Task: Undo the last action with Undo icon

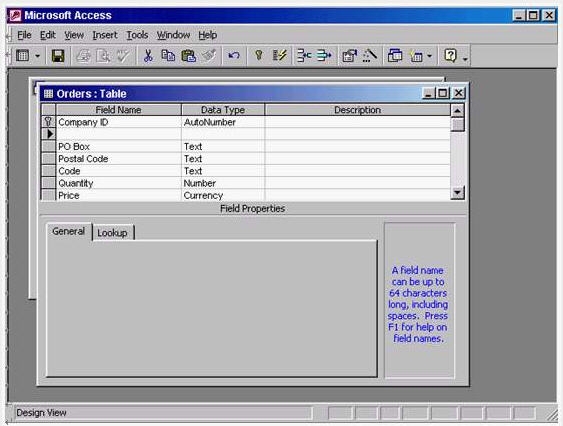Action: click(234, 56)
